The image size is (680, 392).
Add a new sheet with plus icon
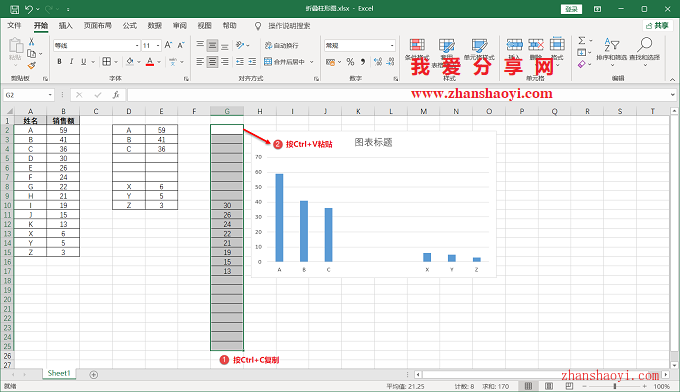tap(94, 374)
